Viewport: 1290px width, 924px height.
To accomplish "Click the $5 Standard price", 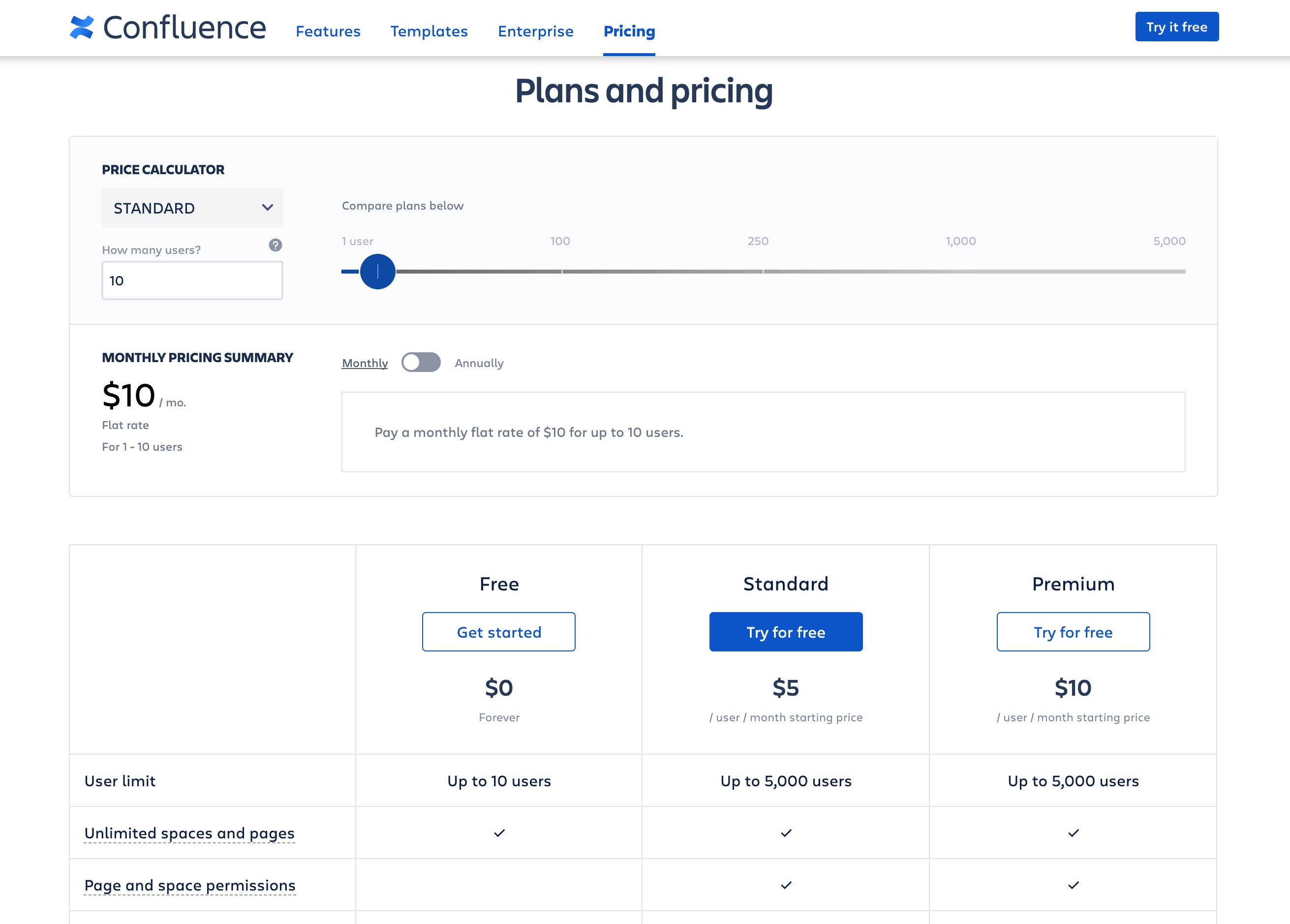I will coord(786,688).
